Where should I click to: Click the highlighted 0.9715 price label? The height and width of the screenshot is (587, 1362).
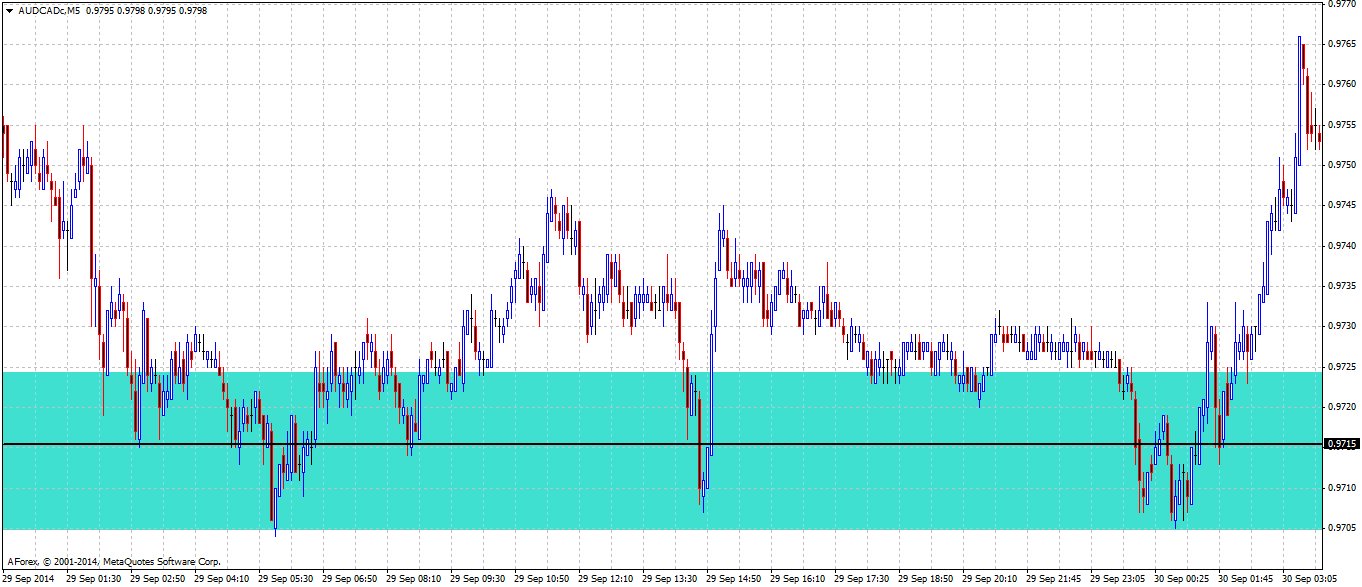[1340, 443]
